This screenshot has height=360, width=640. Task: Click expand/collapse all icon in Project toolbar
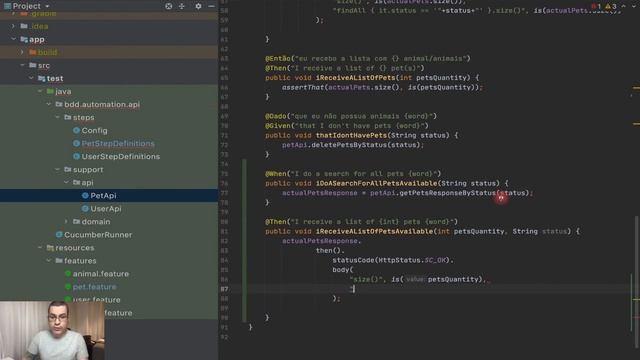(182, 6)
